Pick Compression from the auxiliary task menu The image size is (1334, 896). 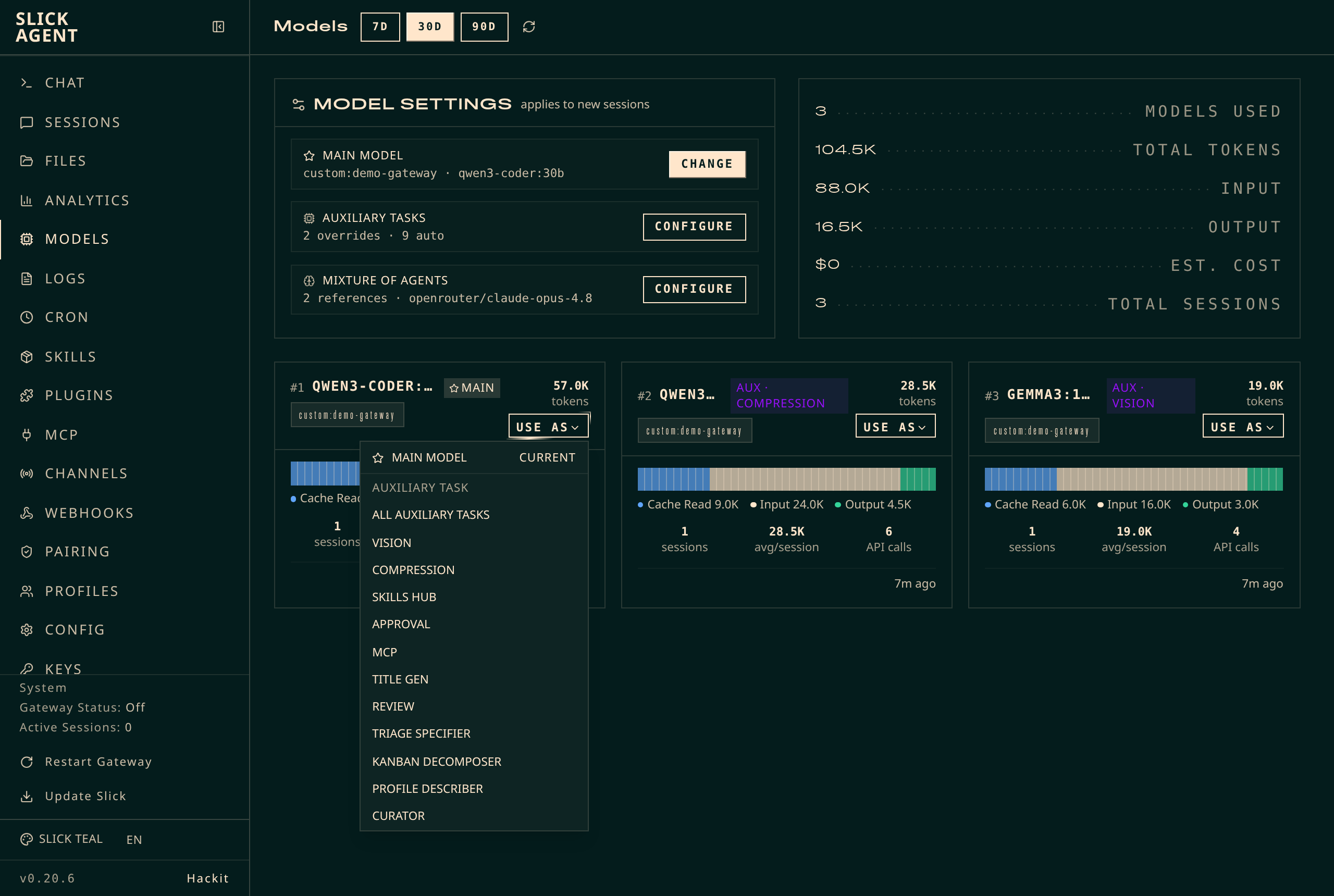[x=474, y=570]
